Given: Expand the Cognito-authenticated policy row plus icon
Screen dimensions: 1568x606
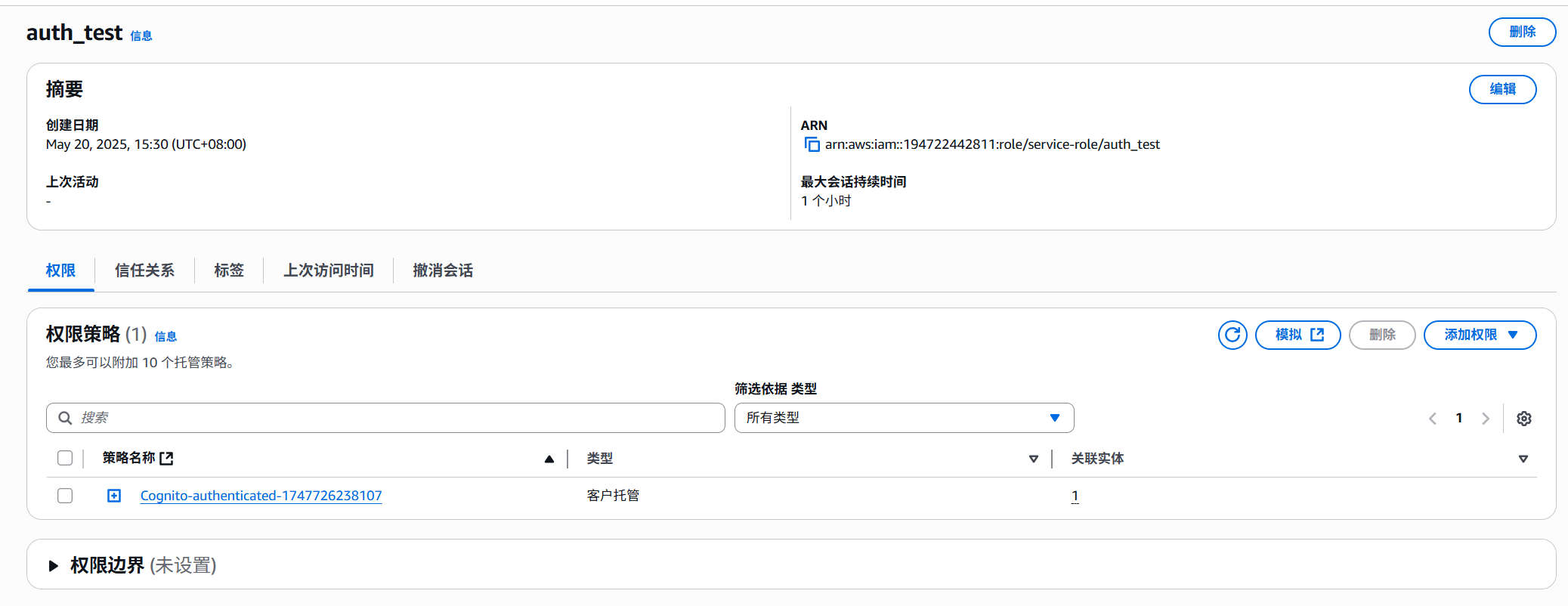Looking at the screenshot, I should click(x=114, y=496).
